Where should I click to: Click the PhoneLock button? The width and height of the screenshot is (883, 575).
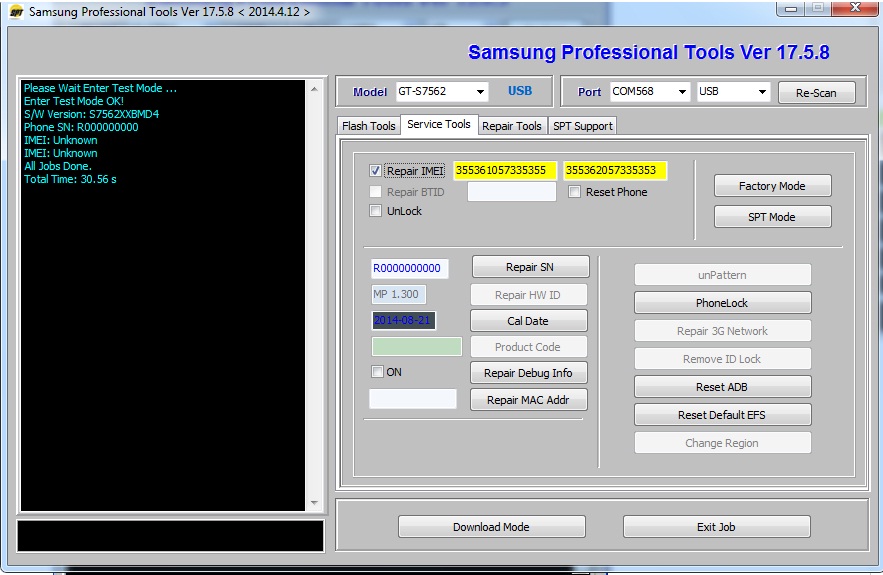pos(723,303)
